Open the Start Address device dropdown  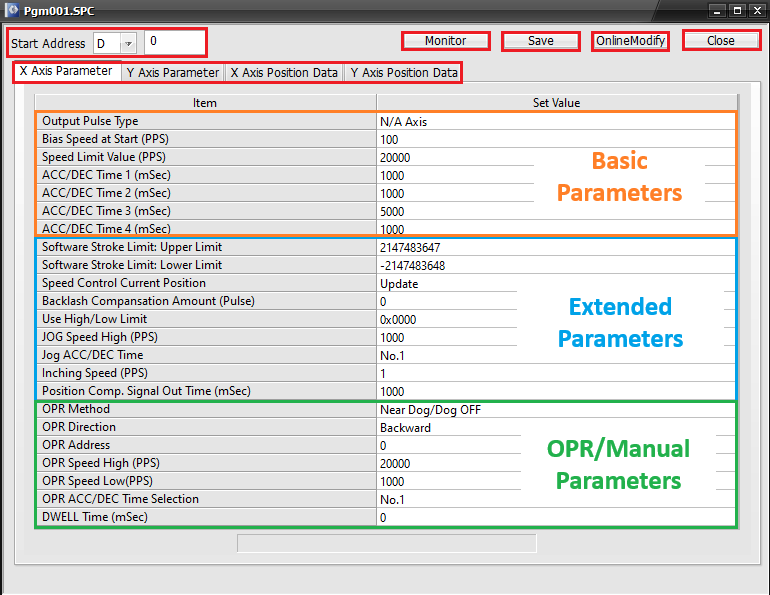click(x=128, y=43)
